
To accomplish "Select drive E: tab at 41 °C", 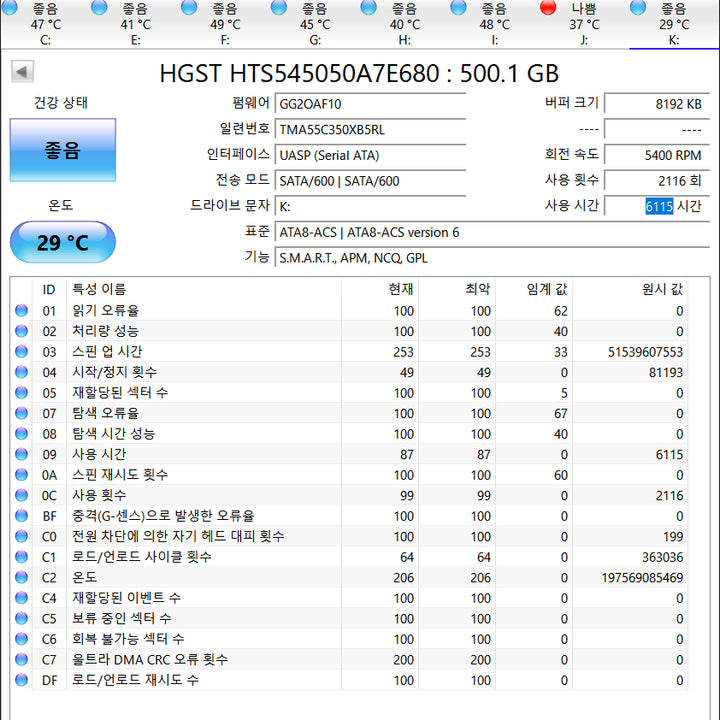I will 135,24.
